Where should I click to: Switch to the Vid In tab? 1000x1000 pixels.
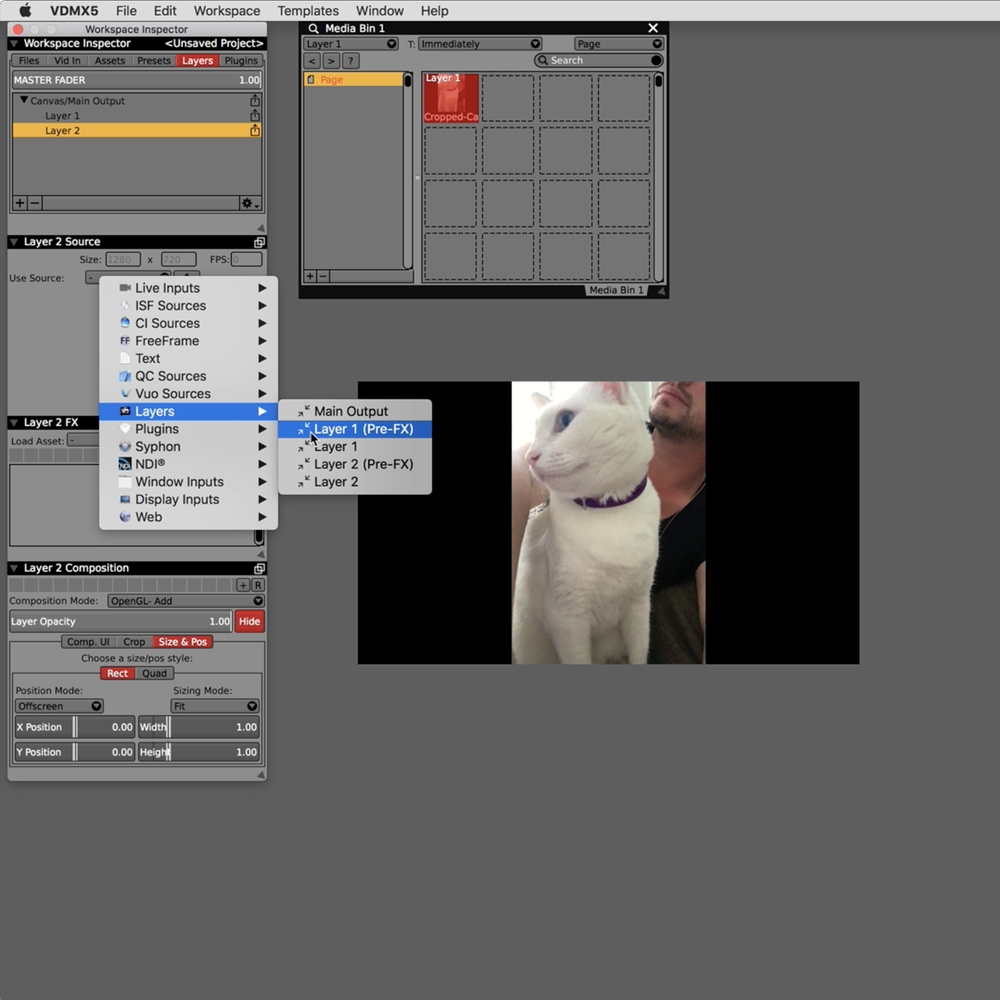67,61
